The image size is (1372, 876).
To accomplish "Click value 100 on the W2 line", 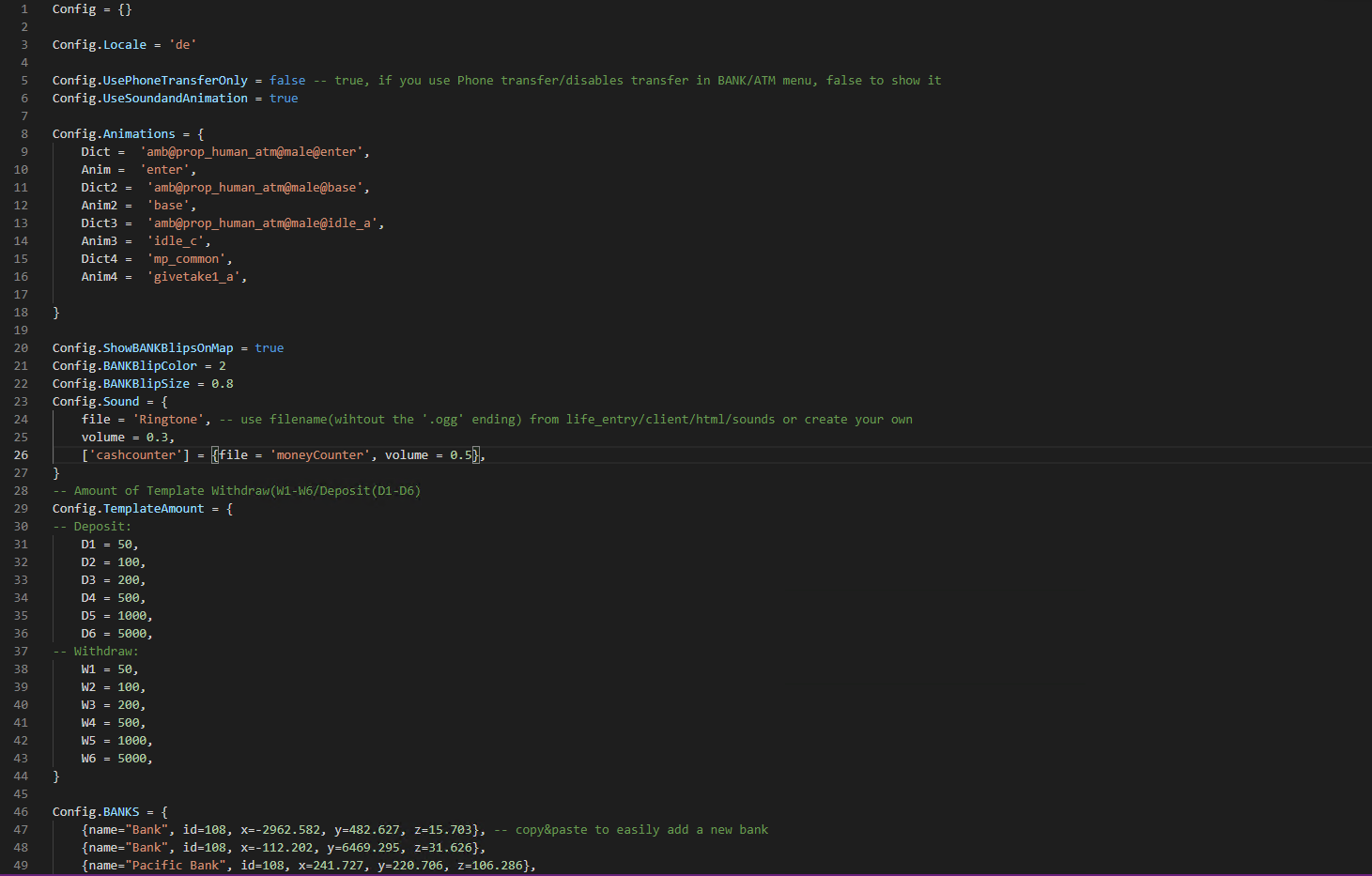I will pos(129,687).
